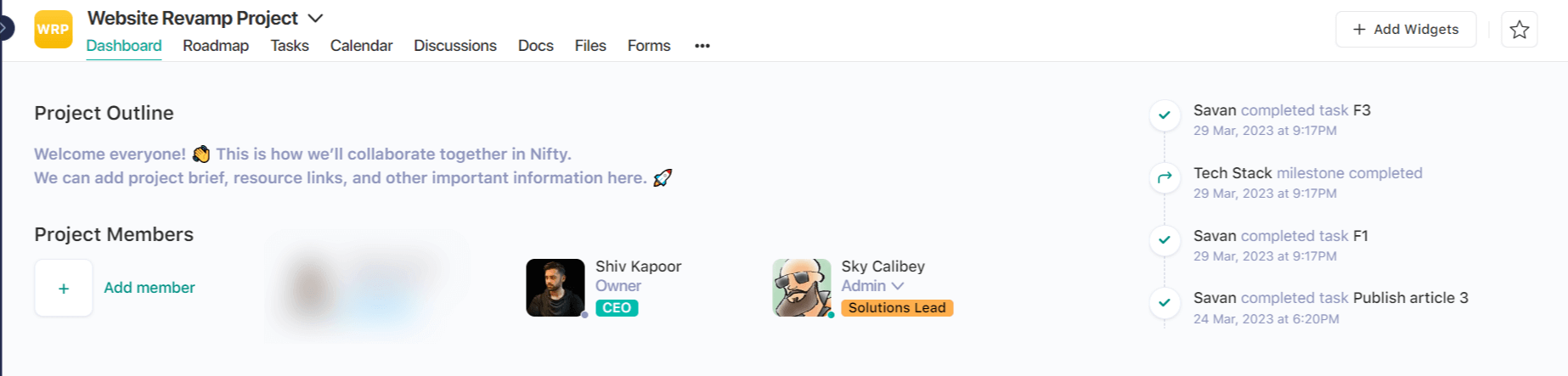Select Sky Calibey's avatar image
Image resolution: width=1568 pixels, height=376 pixels.
click(x=802, y=288)
